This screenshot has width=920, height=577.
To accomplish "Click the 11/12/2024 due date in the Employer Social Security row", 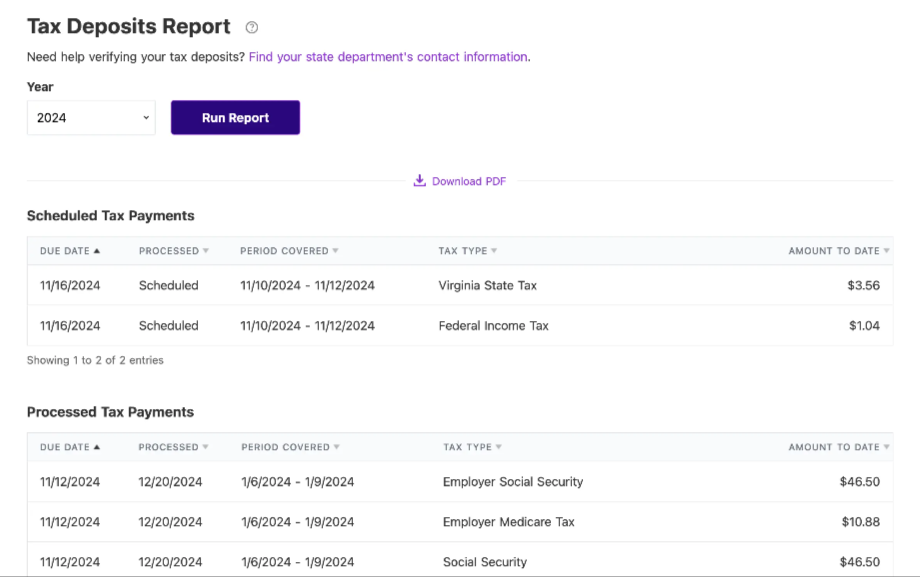I will click(70, 482).
